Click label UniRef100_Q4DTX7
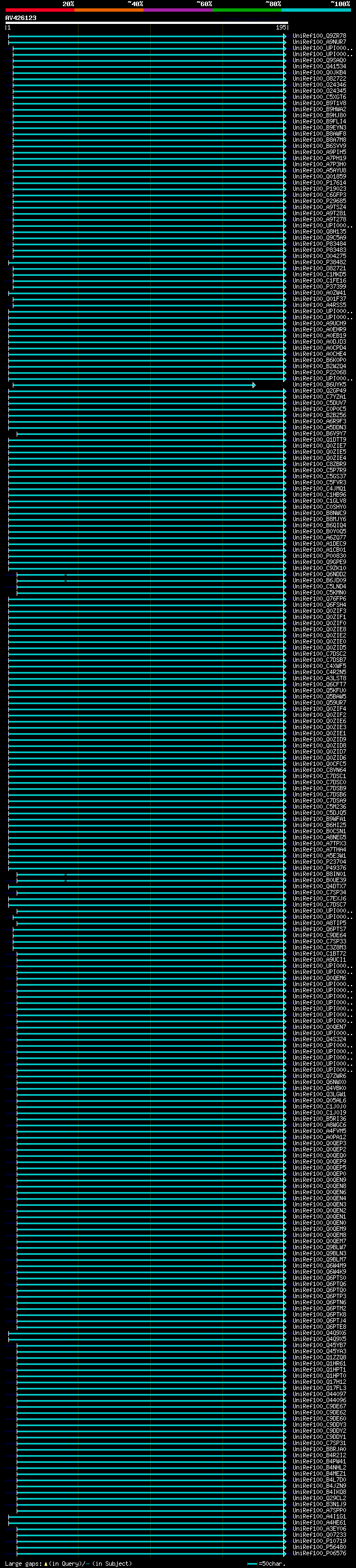Image resolution: width=356 pixels, height=1568 pixels. coord(319,886)
